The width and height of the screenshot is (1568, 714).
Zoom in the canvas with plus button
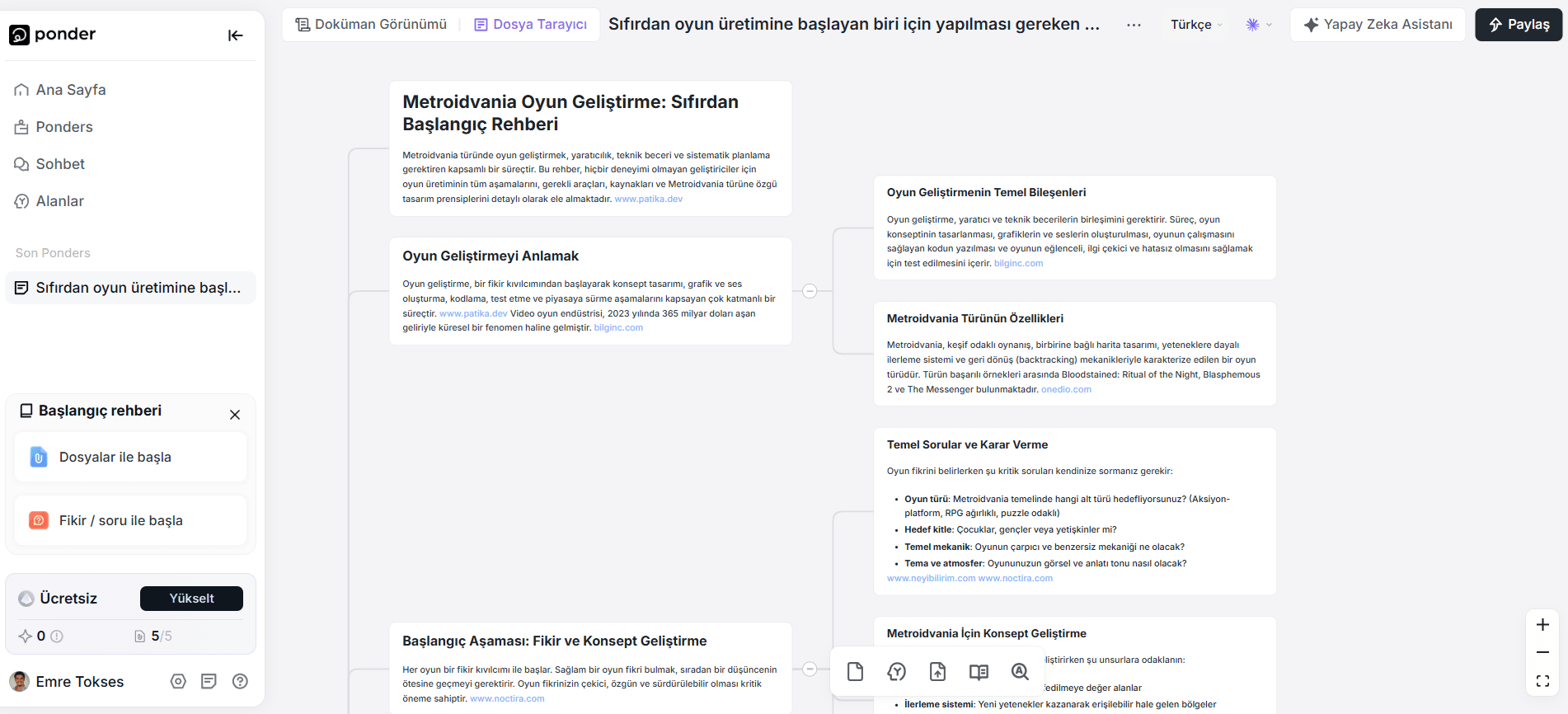1542,625
